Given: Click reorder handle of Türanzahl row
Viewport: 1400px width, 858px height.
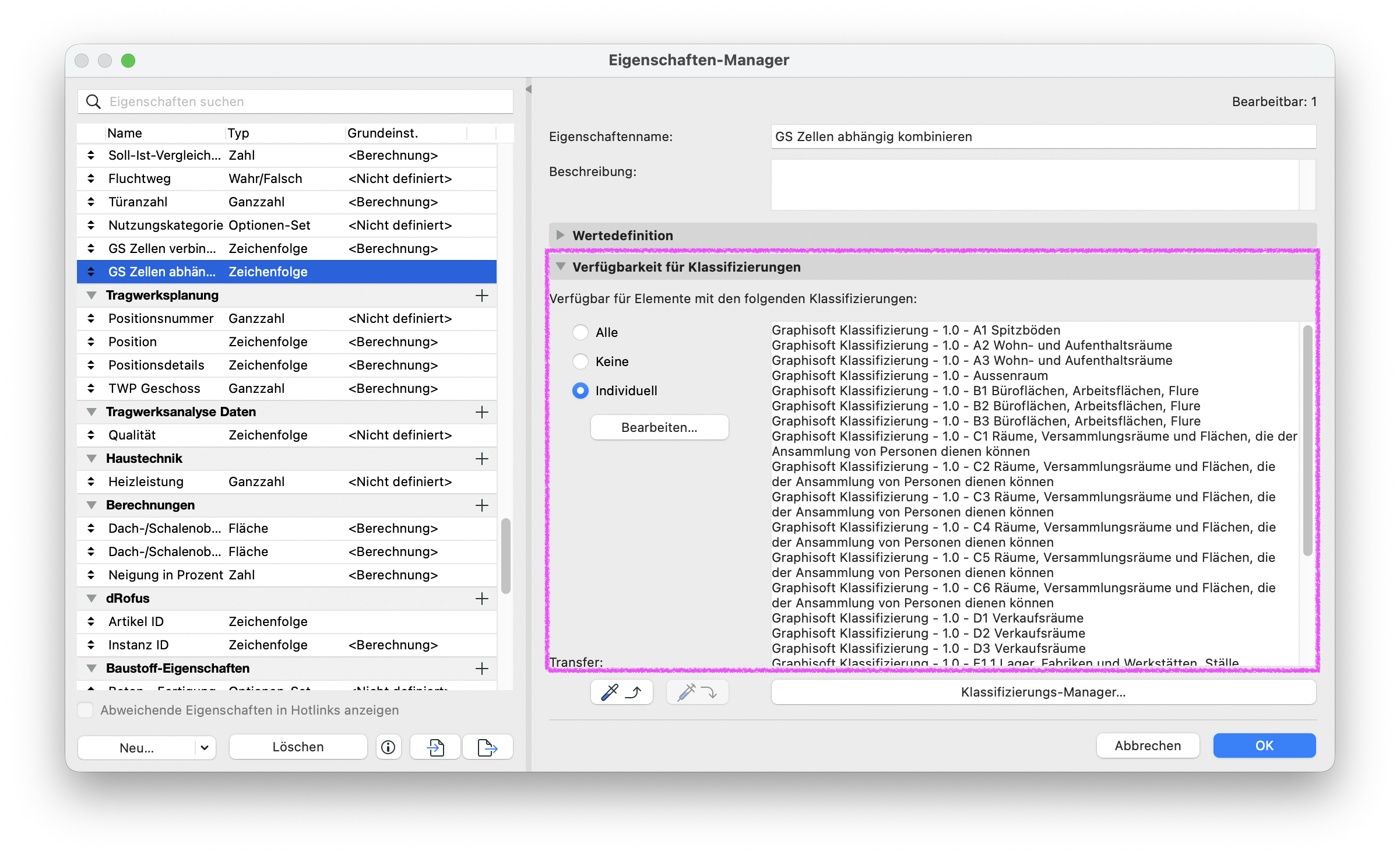Looking at the screenshot, I should (91, 202).
